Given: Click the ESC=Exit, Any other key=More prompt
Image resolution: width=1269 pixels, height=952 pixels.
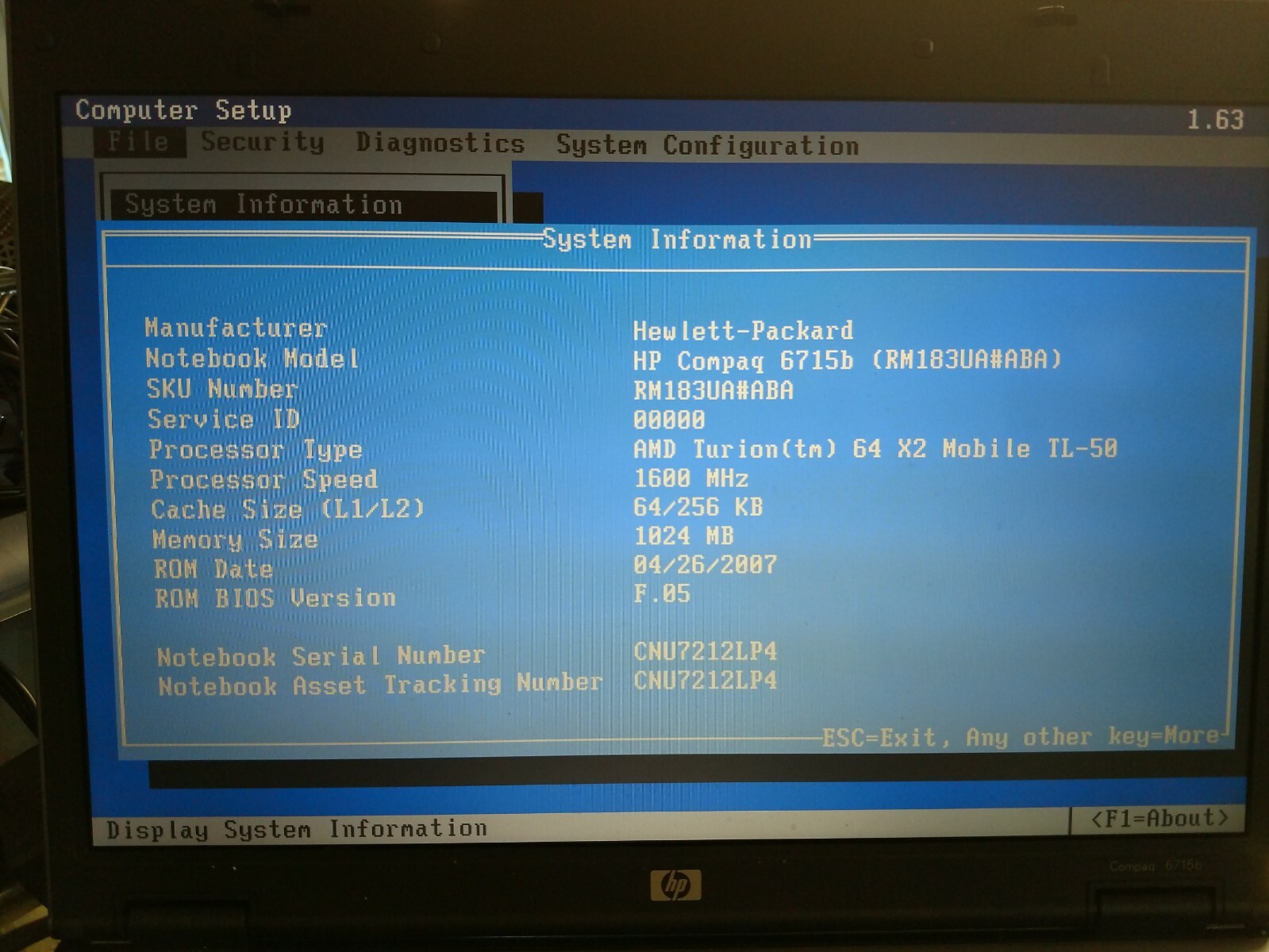Looking at the screenshot, I should 1021,737.
